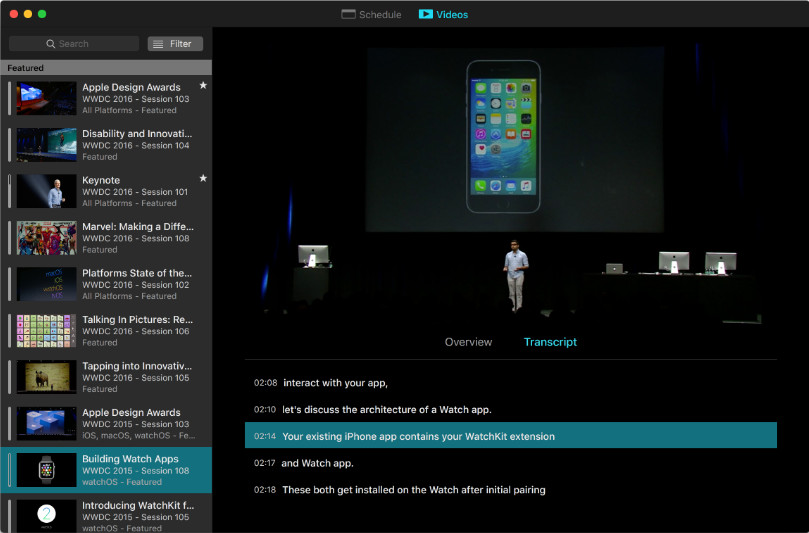Click the Videos play icon
Viewport: 809px width, 533px height.
426,14
